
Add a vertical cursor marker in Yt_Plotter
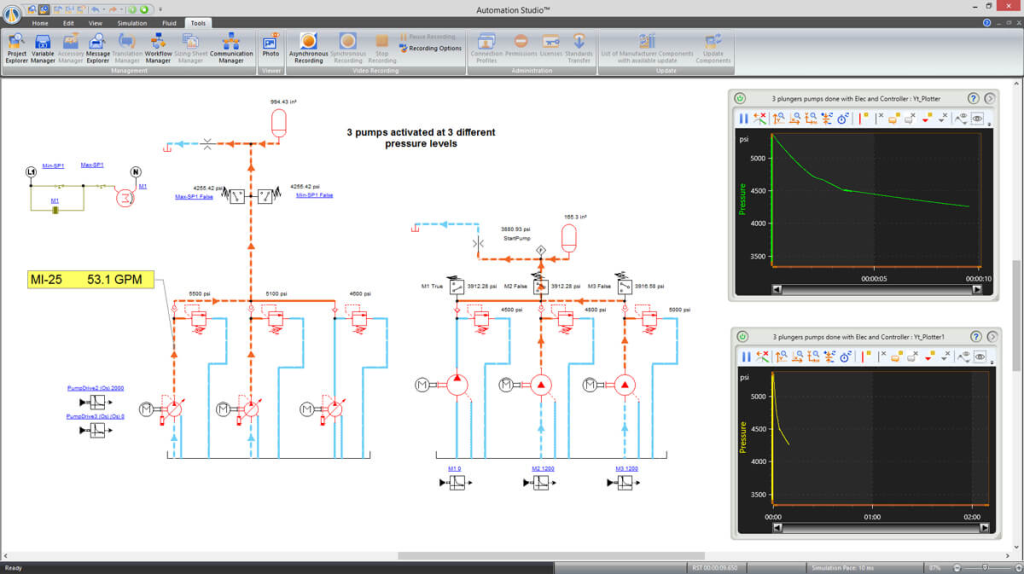point(864,118)
